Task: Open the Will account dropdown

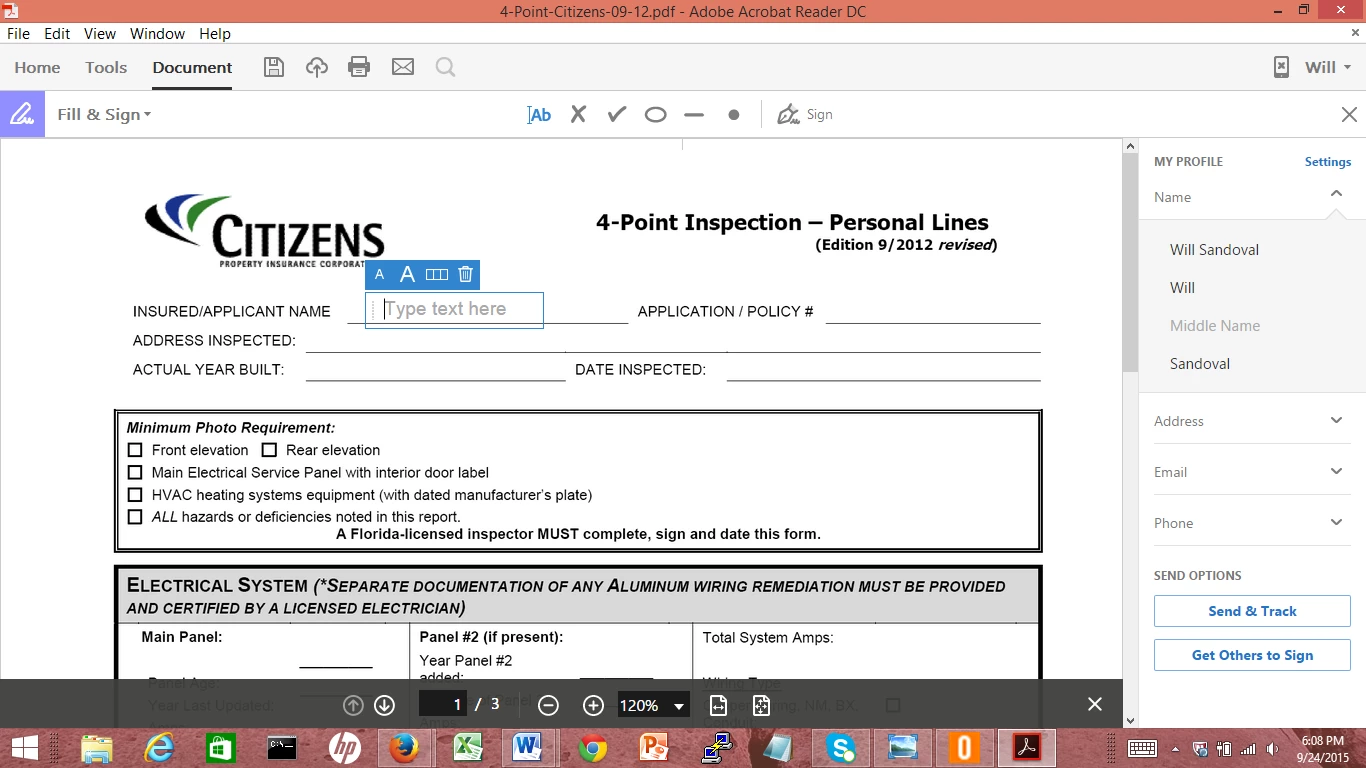Action: (1328, 67)
